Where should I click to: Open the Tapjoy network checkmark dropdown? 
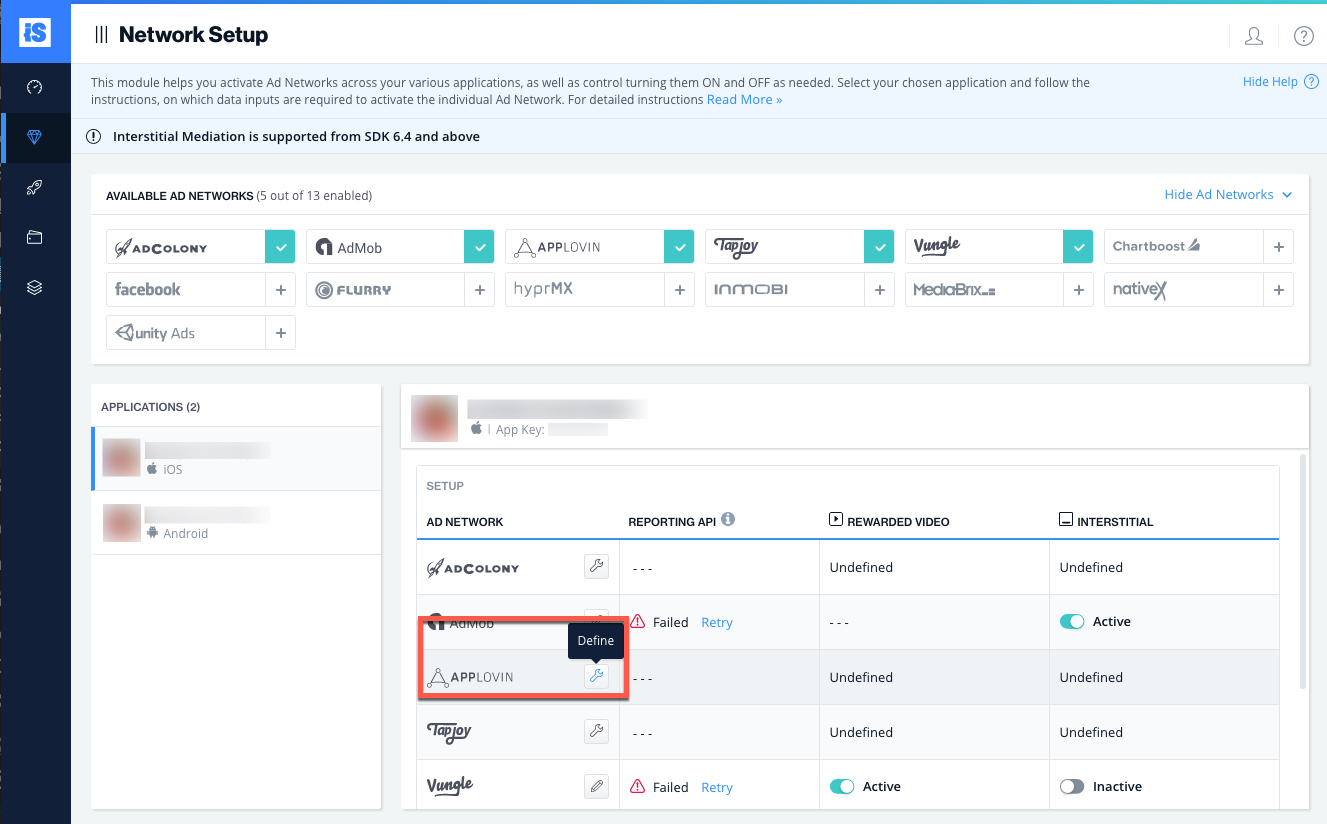point(880,246)
